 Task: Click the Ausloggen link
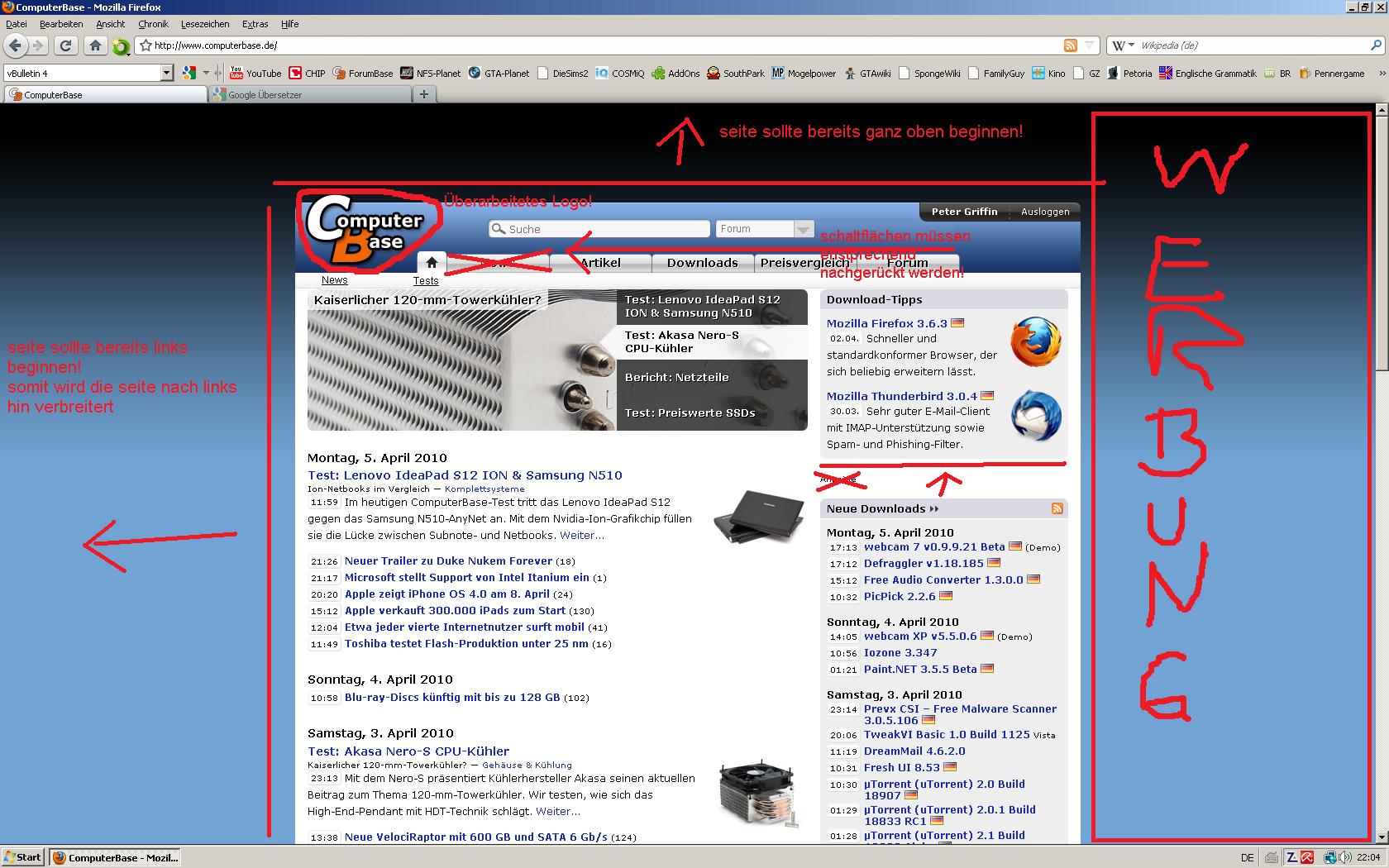tap(1045, 212)
